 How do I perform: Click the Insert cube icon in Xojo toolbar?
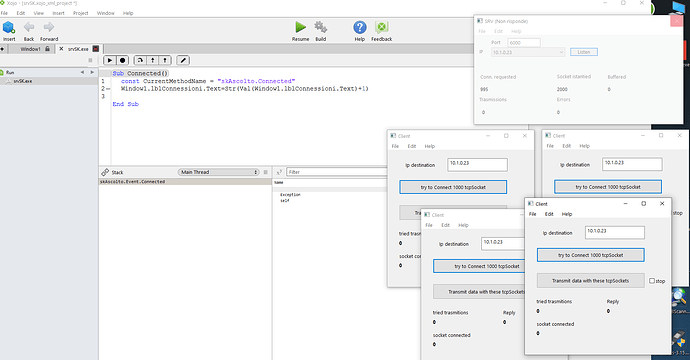click(9, 28)
